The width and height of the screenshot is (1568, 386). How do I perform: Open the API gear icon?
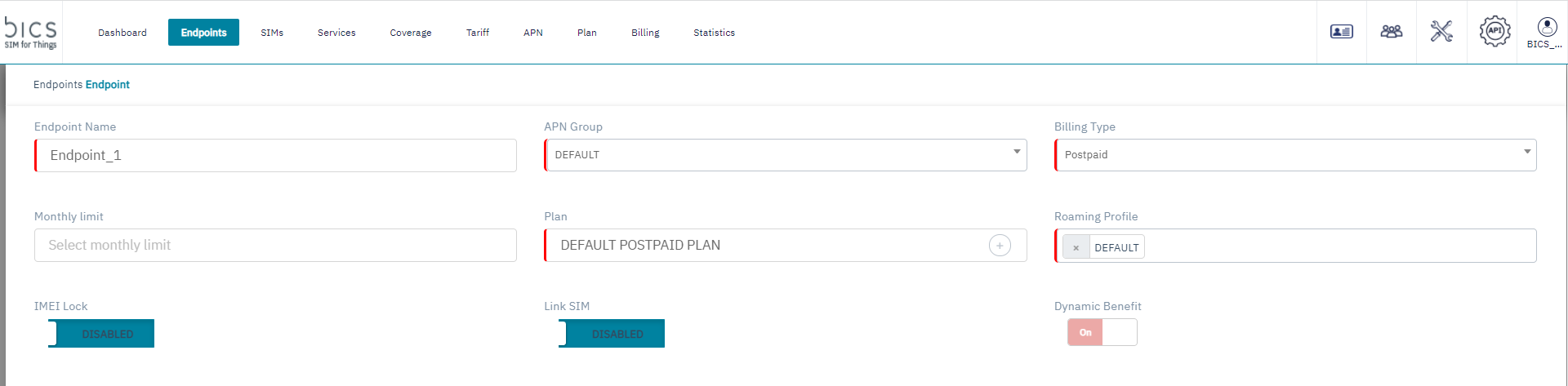(1494, 32)
